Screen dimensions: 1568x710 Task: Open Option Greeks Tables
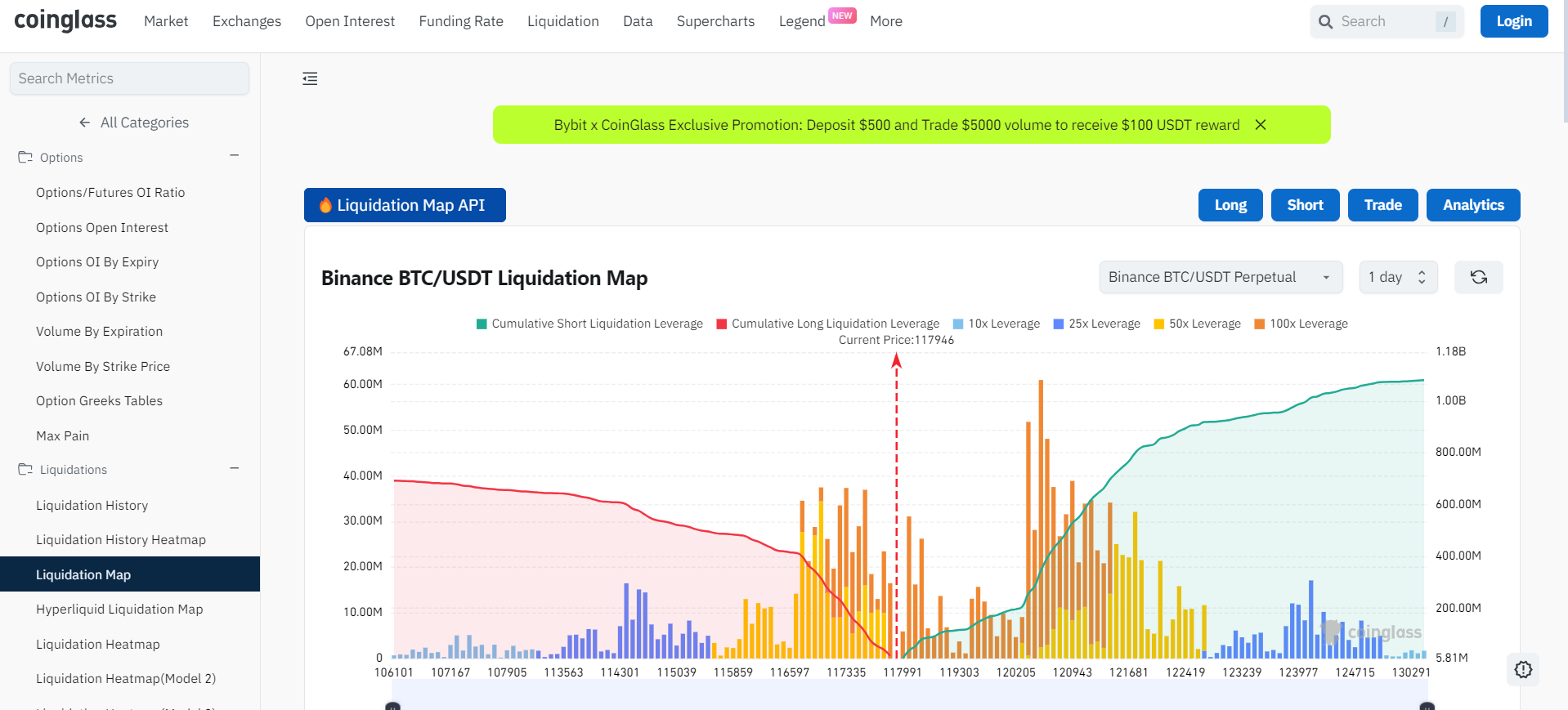click(x=99, y=401)
